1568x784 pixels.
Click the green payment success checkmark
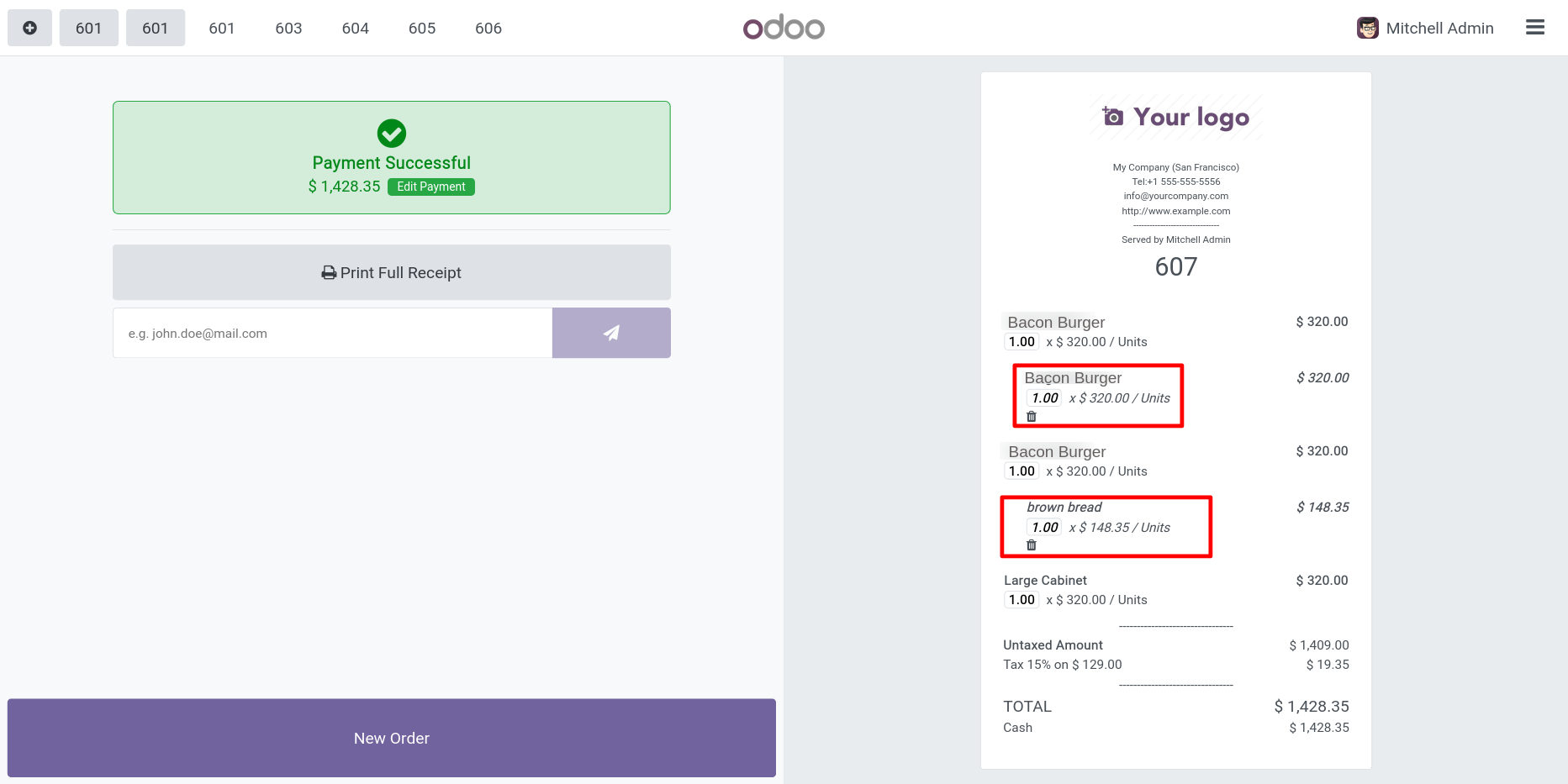coord(392,133)
